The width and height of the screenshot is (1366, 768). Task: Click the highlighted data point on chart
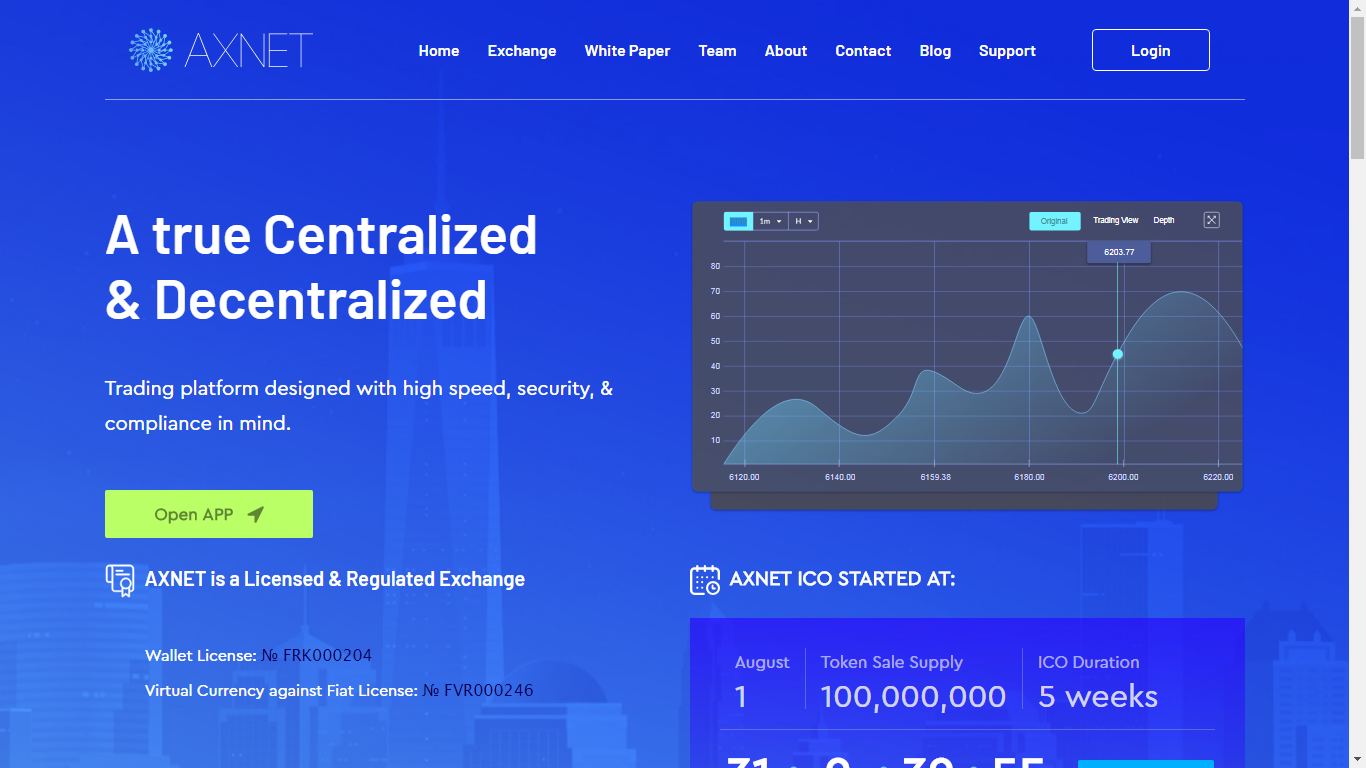1117,354
